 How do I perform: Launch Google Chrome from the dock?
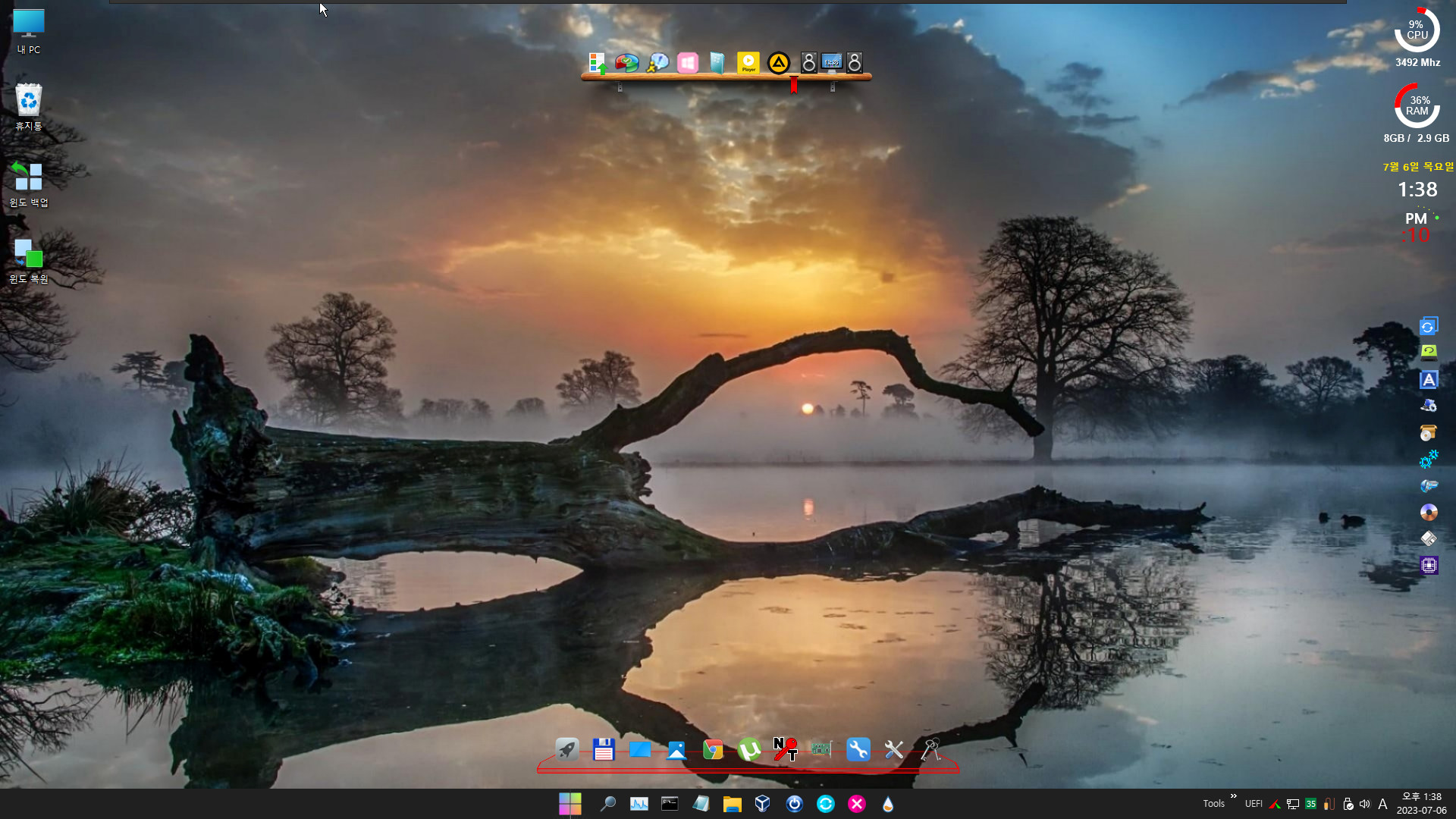pyautogui.click(x=713, y=749)
